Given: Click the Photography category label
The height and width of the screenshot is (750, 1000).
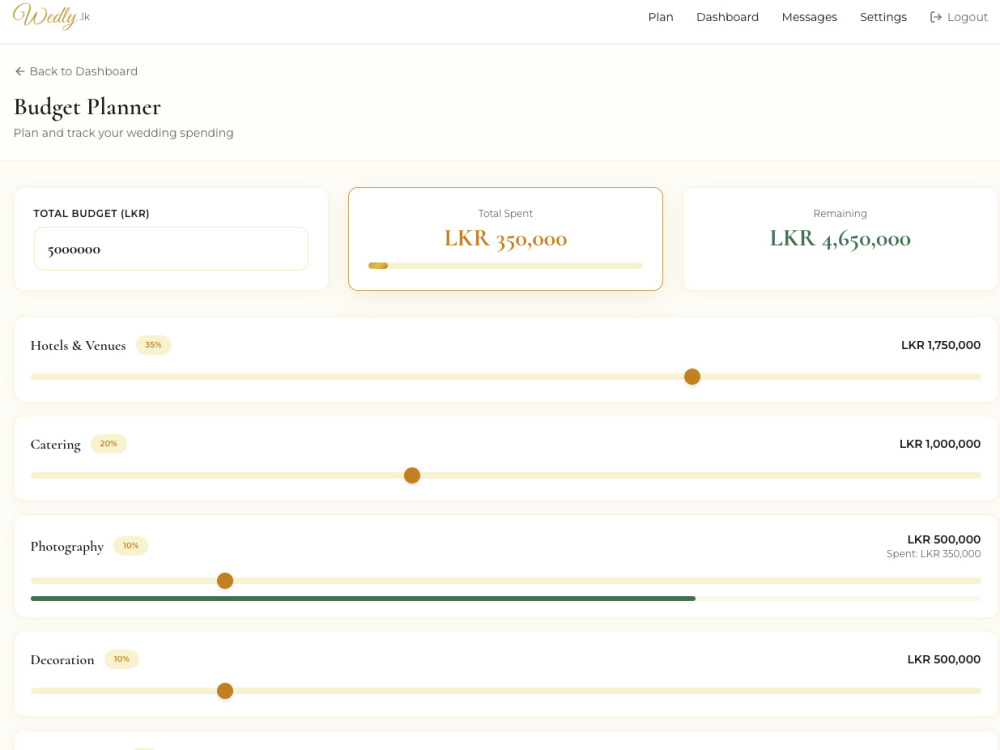Looking at the screenshot, I should click(67, 547).
